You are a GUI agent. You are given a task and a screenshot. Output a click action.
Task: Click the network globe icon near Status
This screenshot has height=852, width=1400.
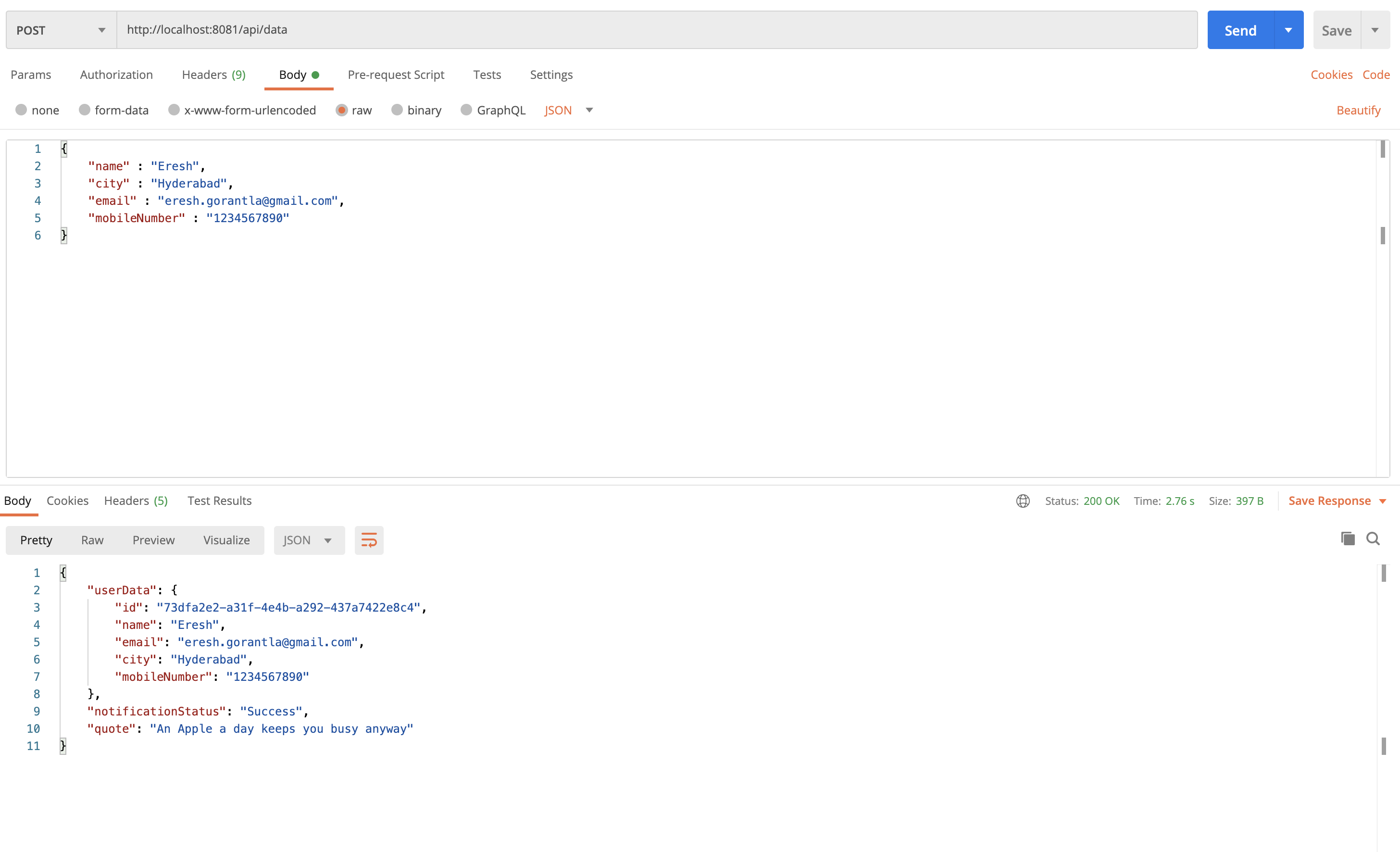click(1023, 501)
